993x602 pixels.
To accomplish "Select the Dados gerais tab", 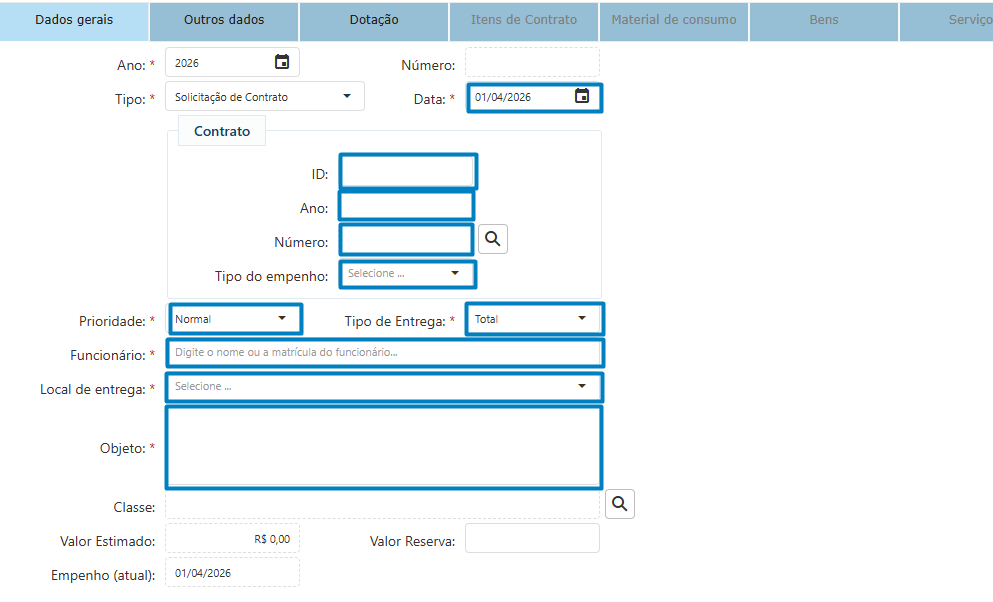I will 74,20.
